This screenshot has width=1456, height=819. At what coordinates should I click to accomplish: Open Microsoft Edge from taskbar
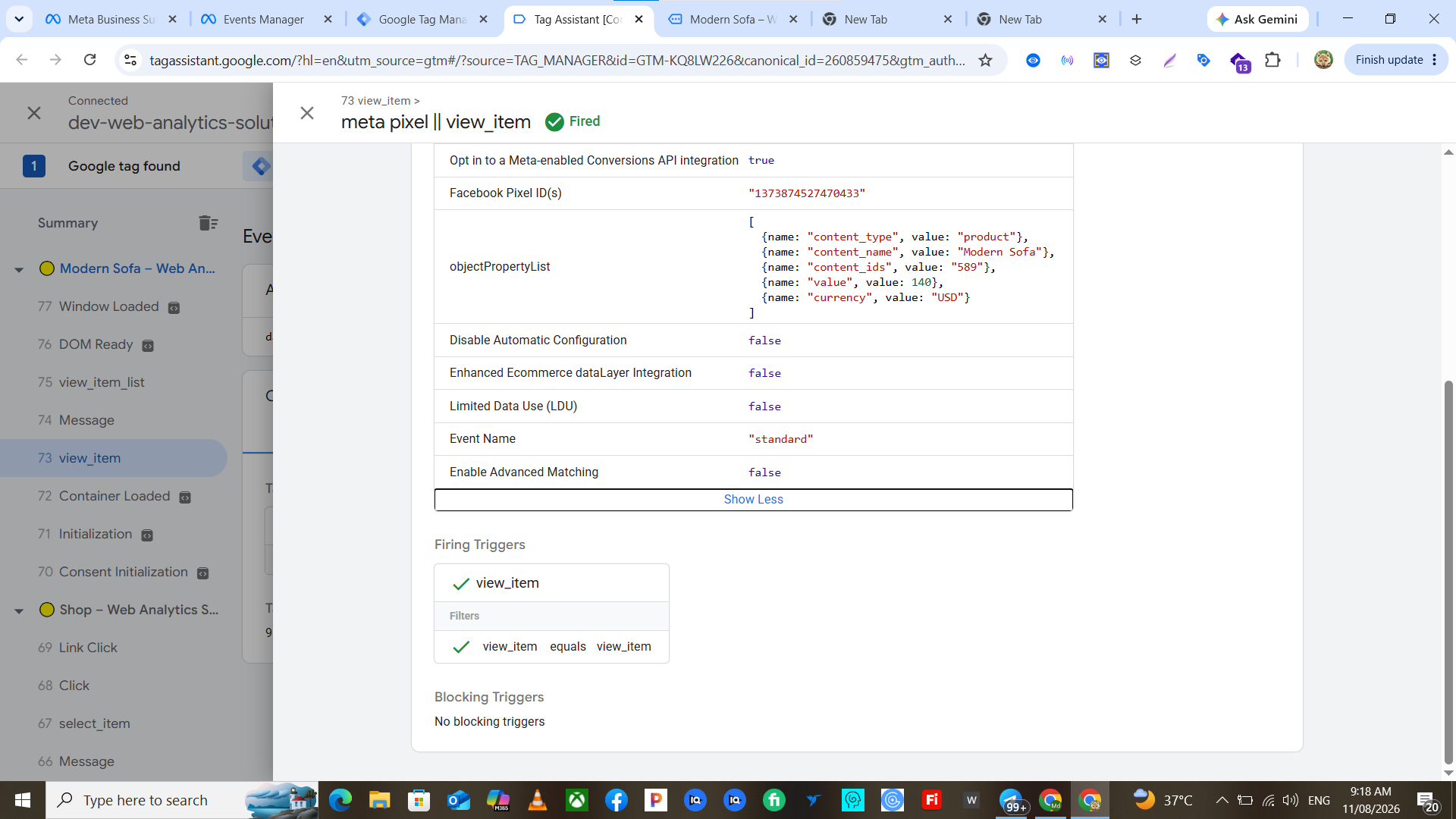(340, 800)
